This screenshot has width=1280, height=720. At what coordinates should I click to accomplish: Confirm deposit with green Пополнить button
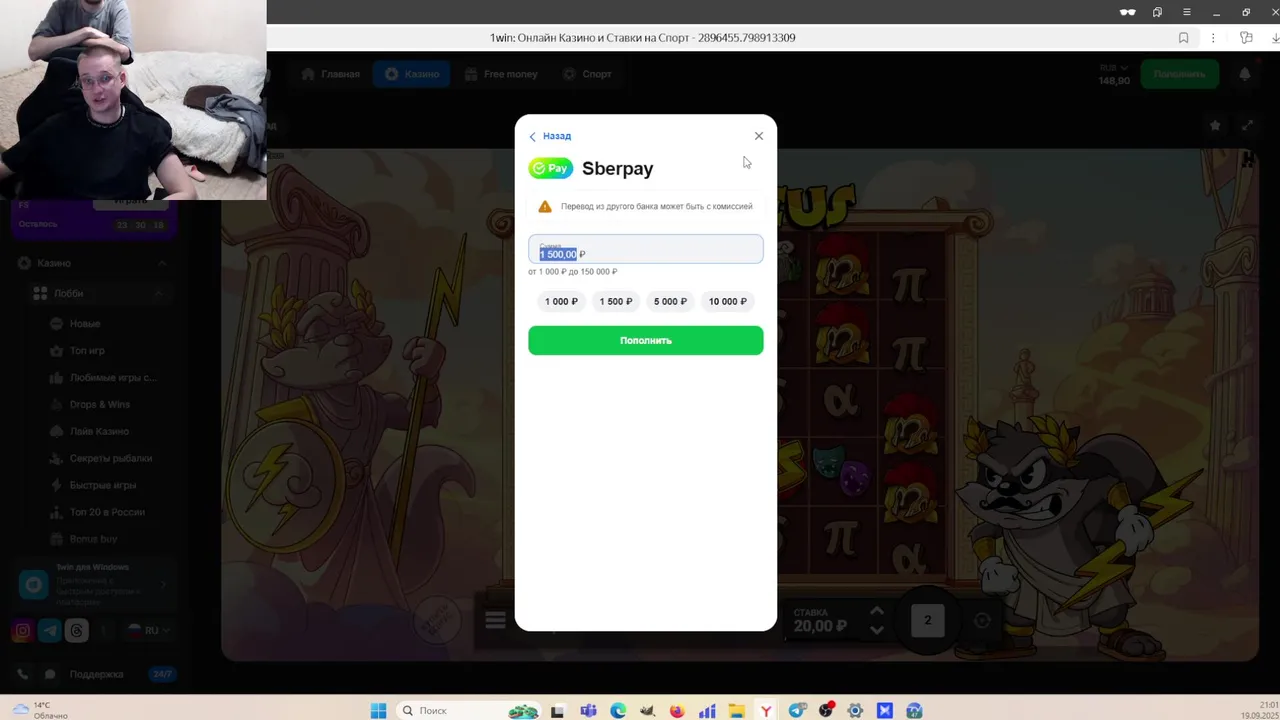click(x=645, y=340)
